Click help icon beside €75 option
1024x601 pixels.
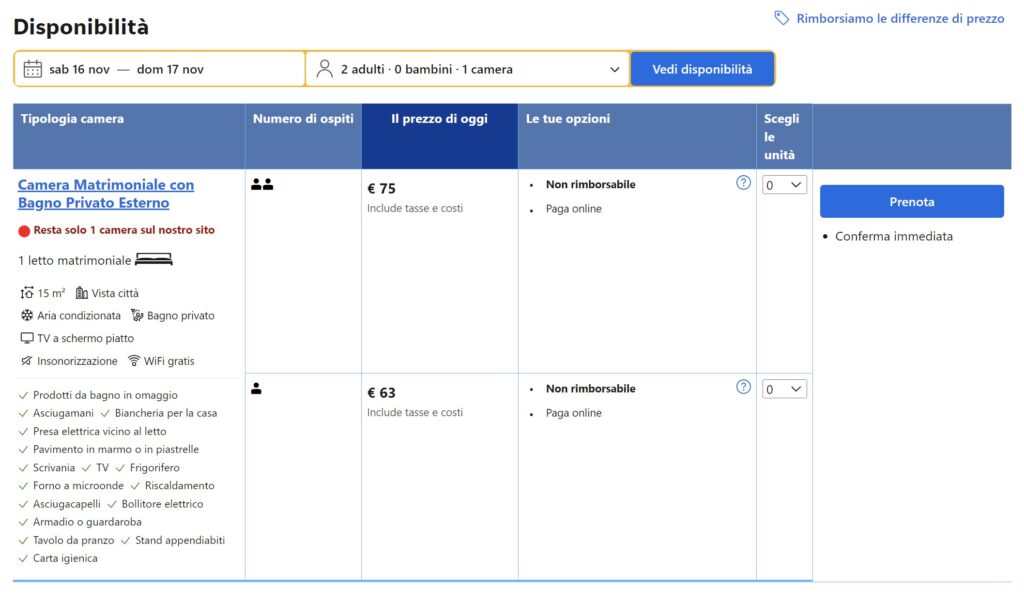click(743, 183)
